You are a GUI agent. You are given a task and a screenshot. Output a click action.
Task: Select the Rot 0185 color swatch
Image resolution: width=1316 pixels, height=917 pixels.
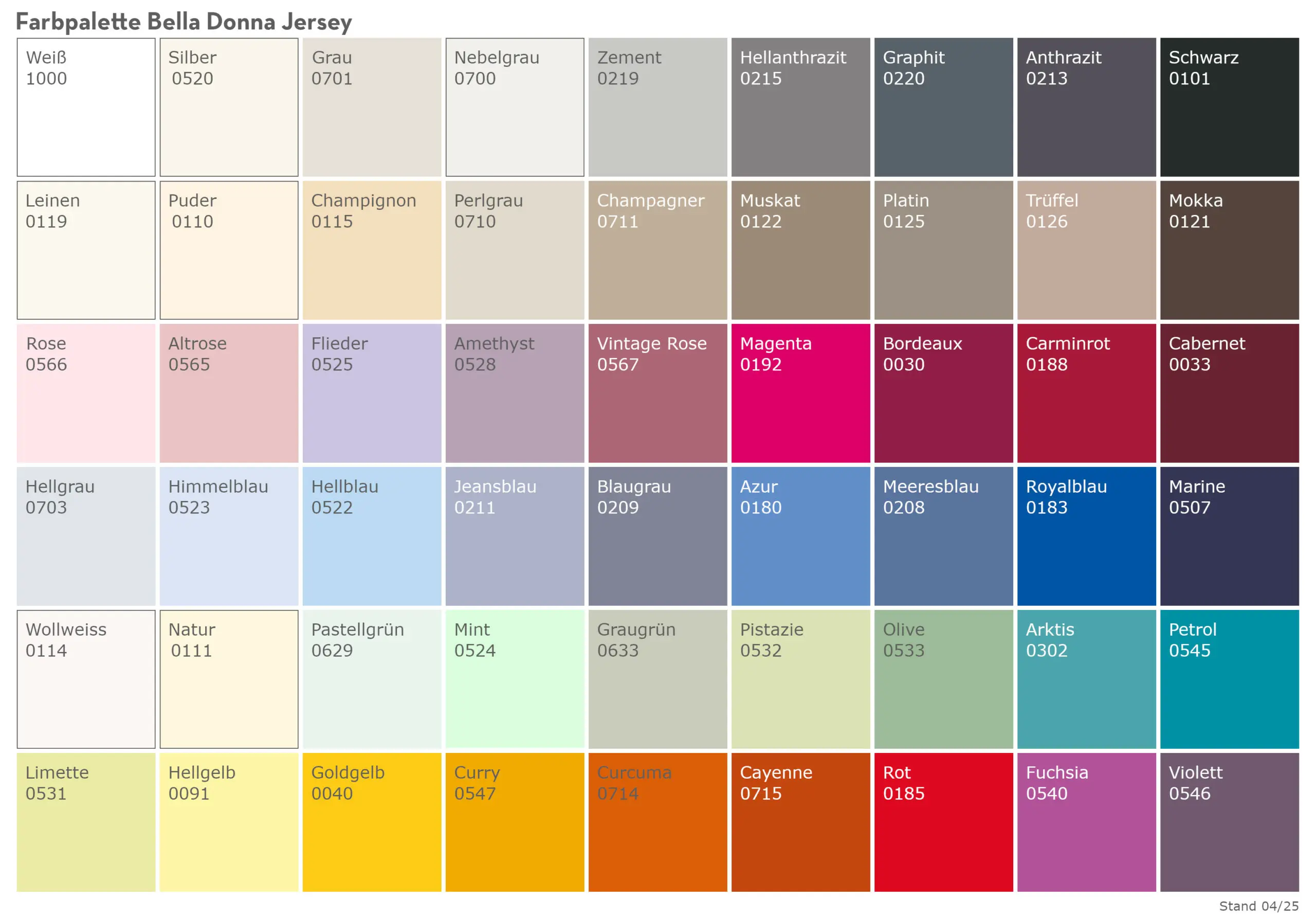(943, 823)
